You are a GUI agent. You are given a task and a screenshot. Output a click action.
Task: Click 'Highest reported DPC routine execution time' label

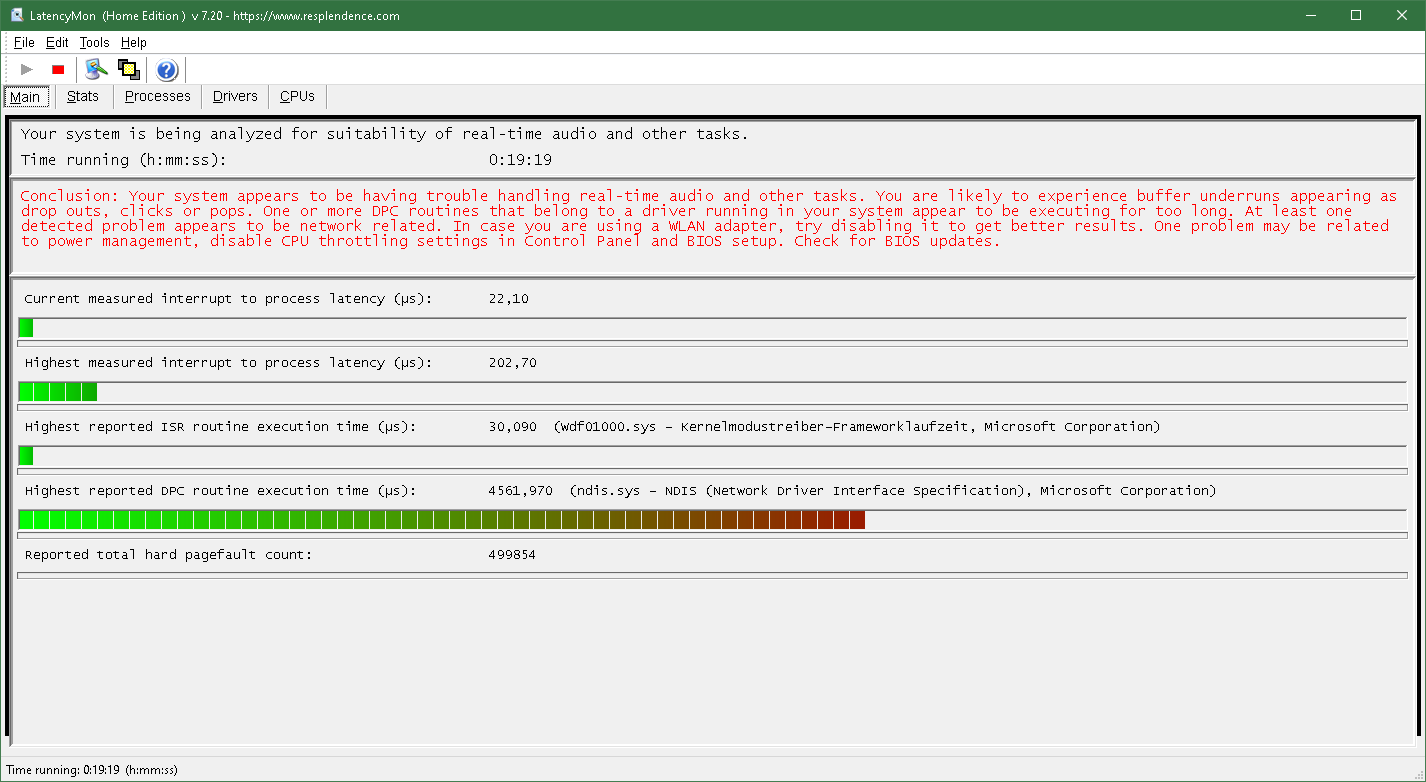(x=220, y=491)
